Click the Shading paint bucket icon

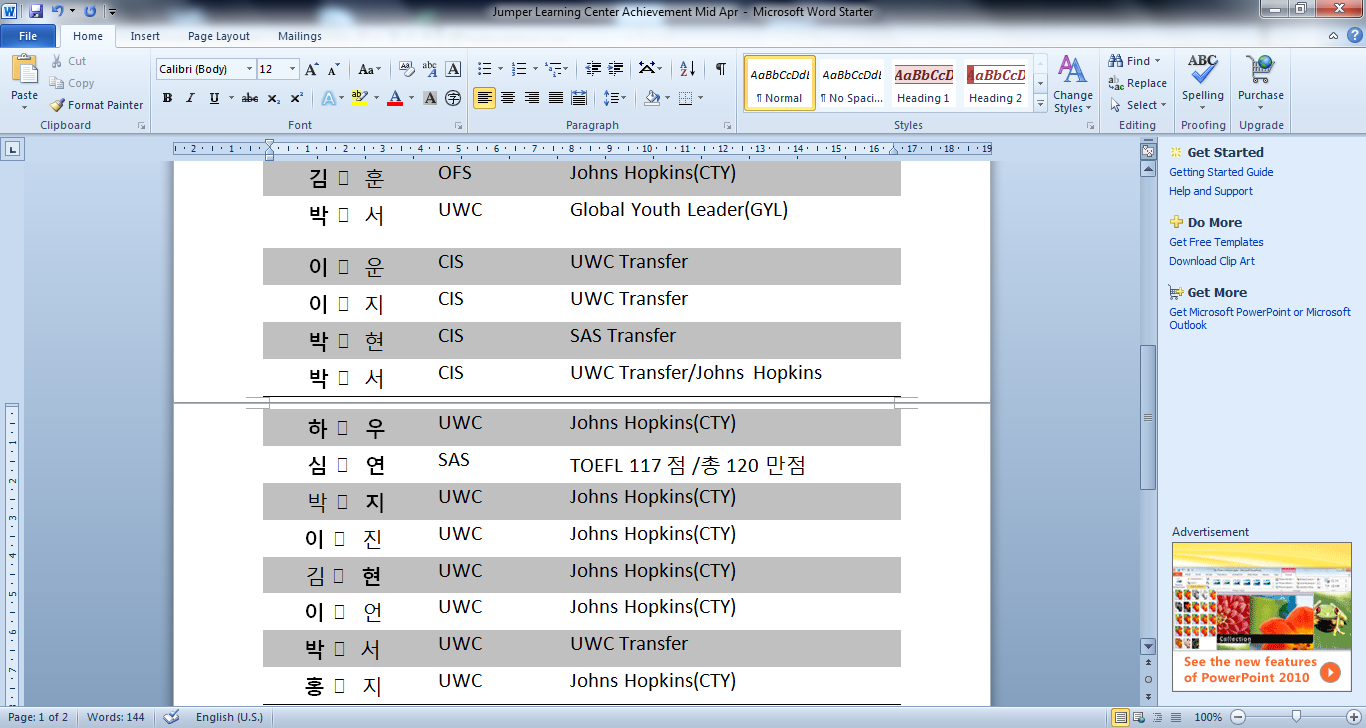651,98
